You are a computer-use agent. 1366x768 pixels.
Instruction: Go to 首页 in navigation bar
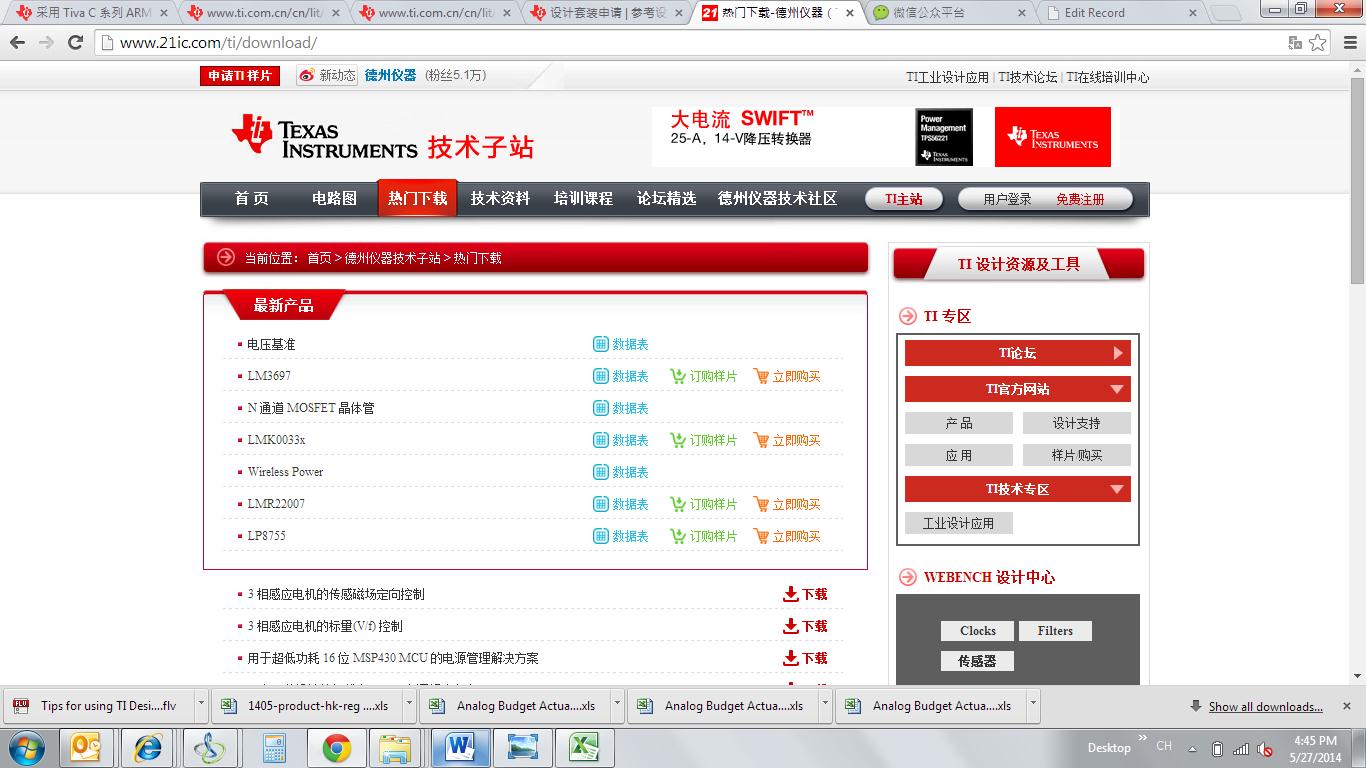[251, 199]
